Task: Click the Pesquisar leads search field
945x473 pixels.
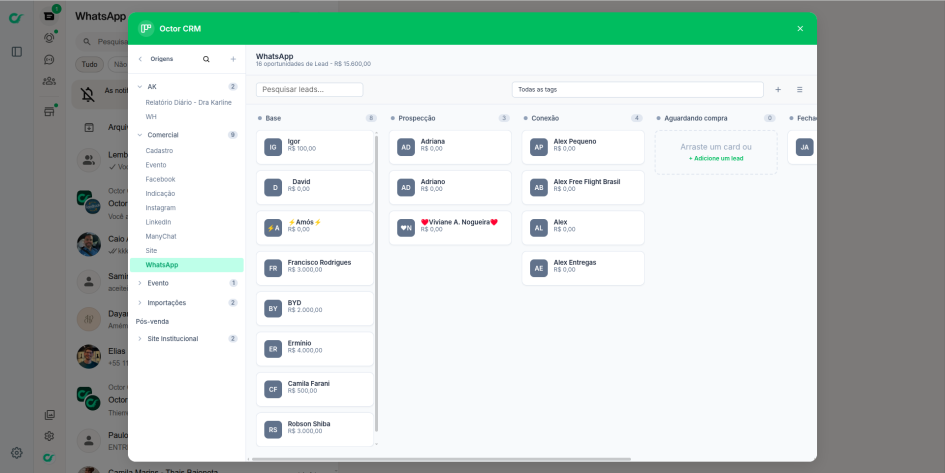Action: click(310, 90)
